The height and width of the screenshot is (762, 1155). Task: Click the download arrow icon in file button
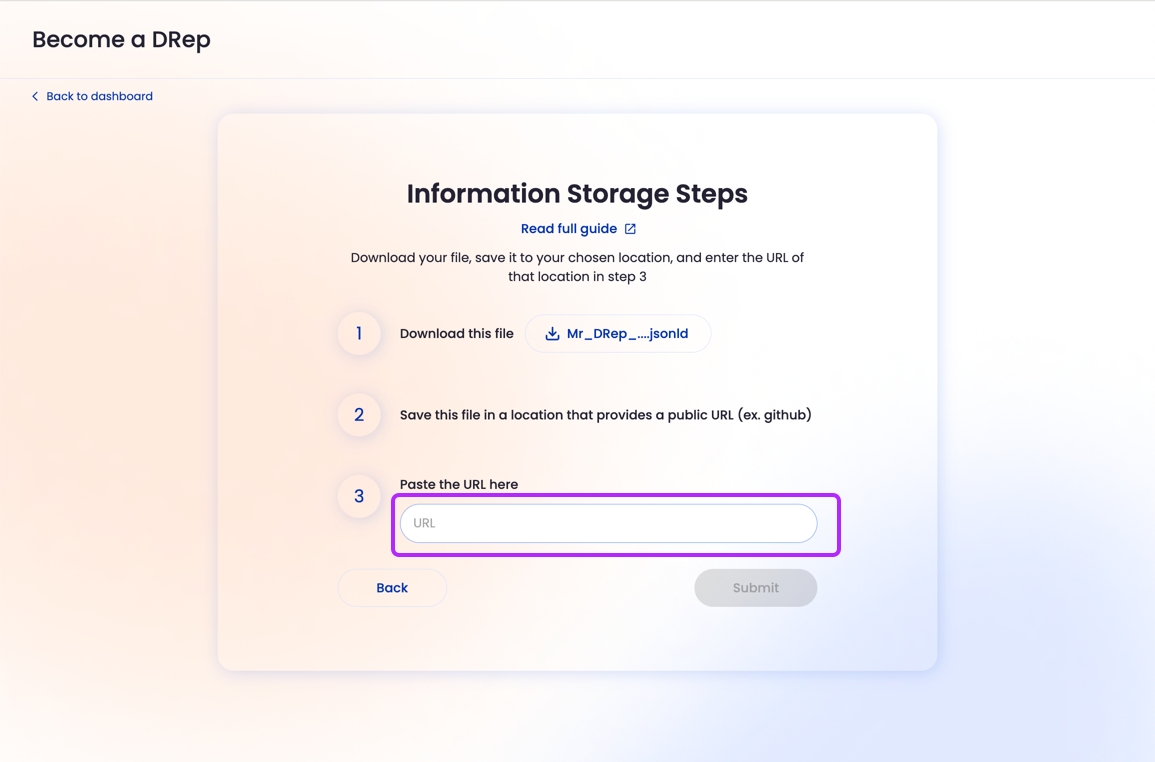coord(552,334)
